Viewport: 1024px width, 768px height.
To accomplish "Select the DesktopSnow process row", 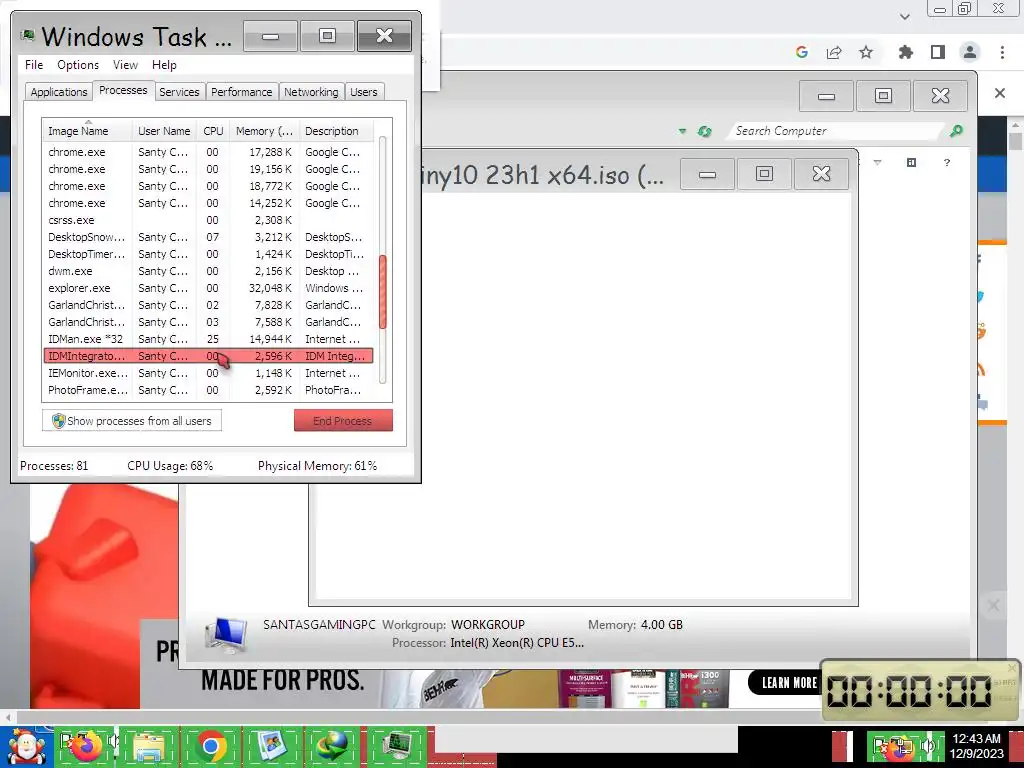I will tap(208, 237).
